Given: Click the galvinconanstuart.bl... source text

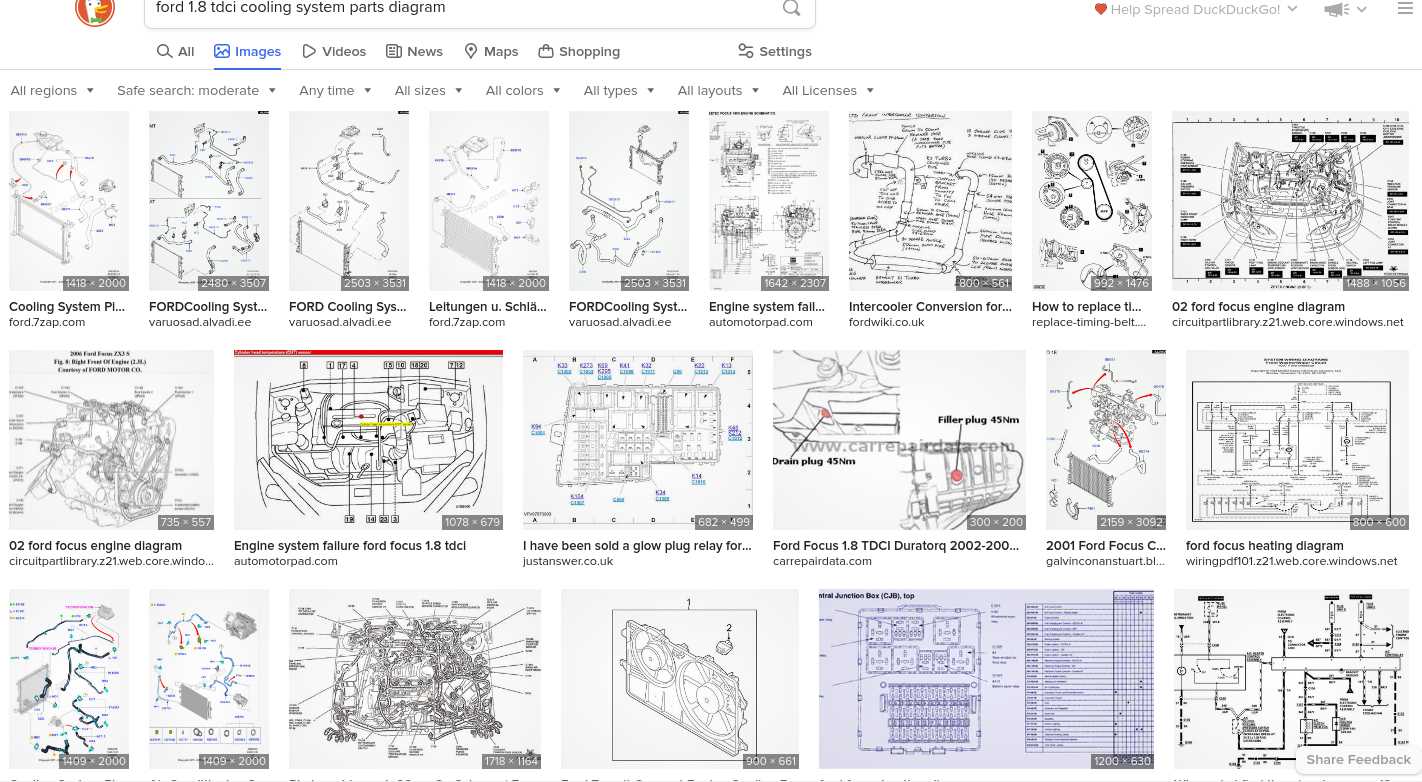Looking at the screenshot, I should point(1105,561).
